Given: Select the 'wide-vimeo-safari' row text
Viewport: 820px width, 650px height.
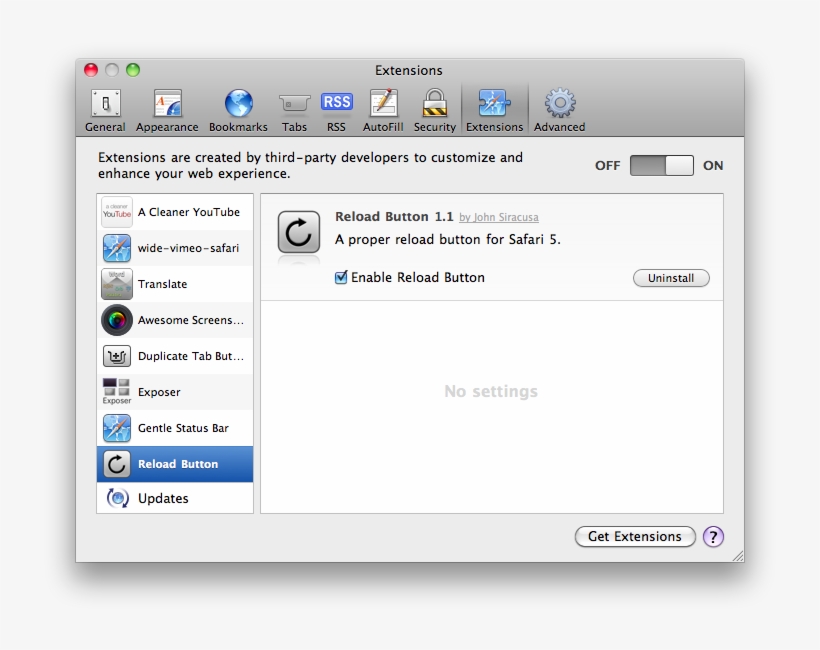Looking at the screenshot, I should pos(188,248).
